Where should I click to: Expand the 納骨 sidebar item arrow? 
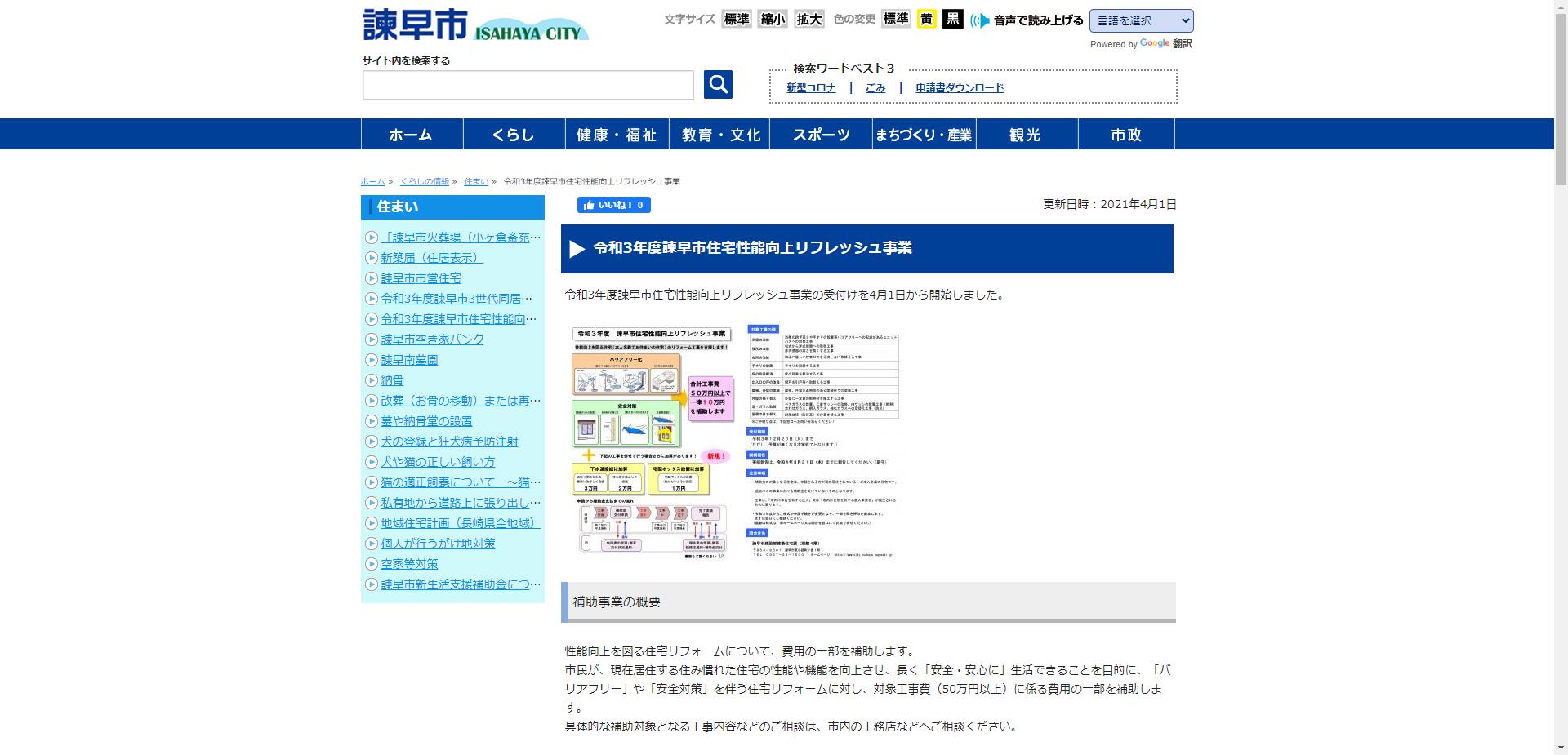372,380
